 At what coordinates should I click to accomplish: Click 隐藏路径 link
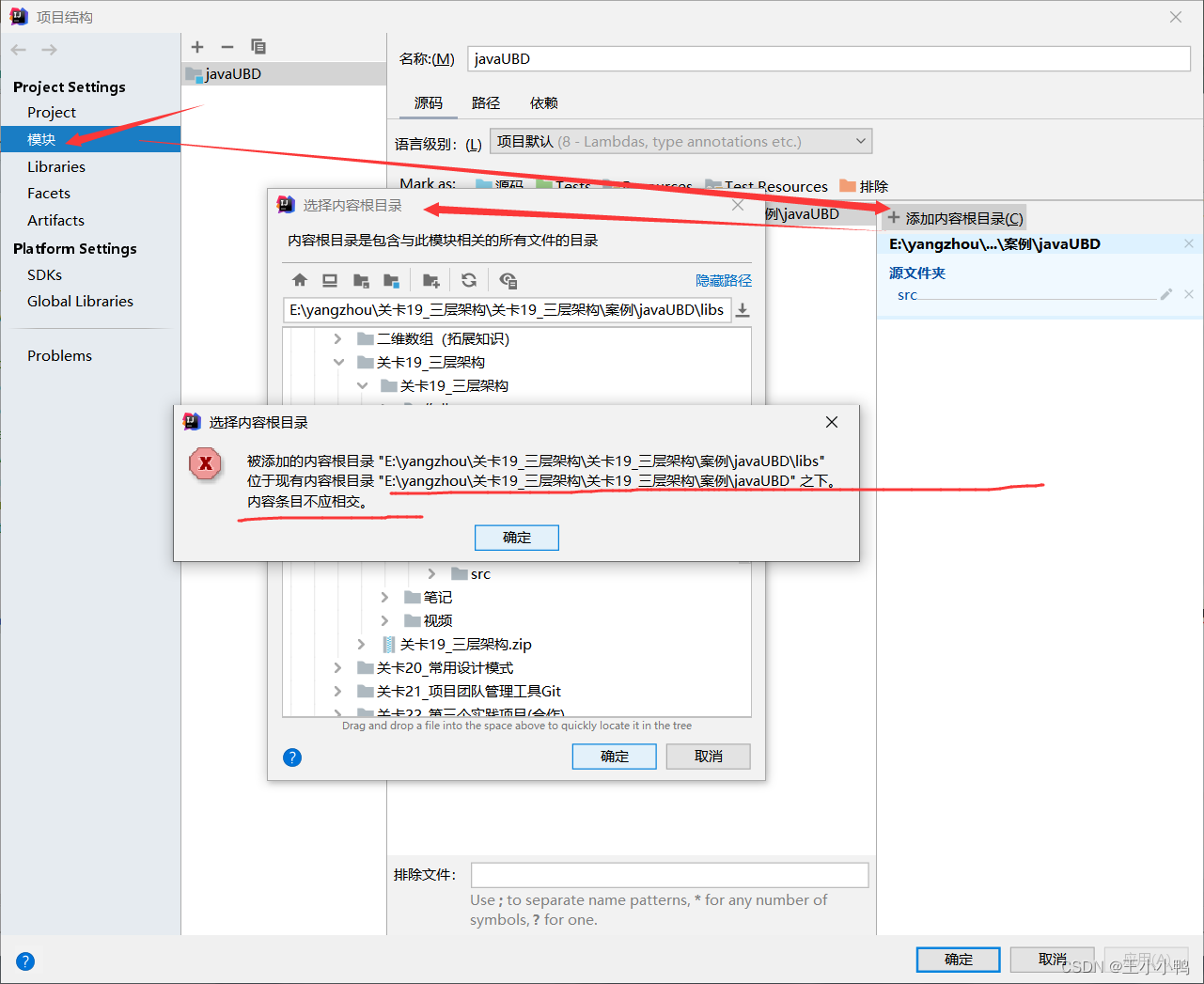pos(724,280)
